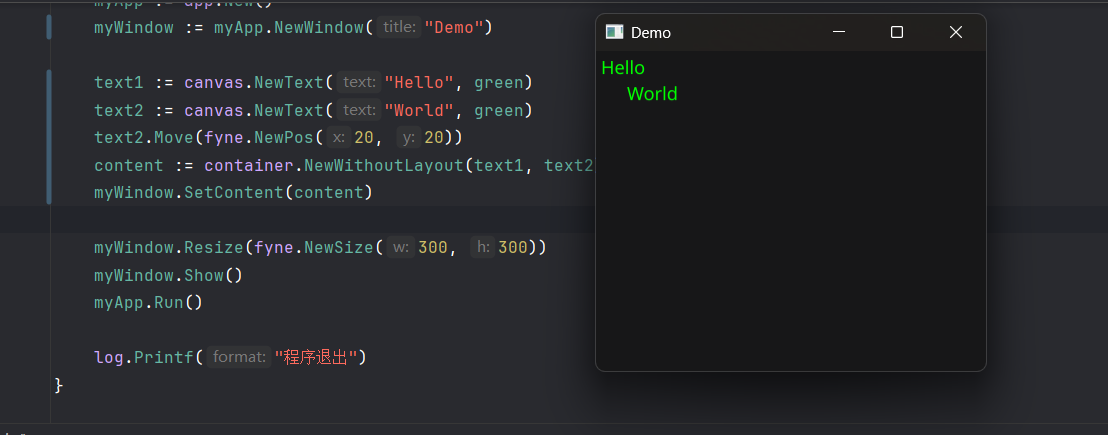The image size is (1108, 435).
Task: Click the "h:" parameter hint in NewSize
Action: (x=482, y=247)
